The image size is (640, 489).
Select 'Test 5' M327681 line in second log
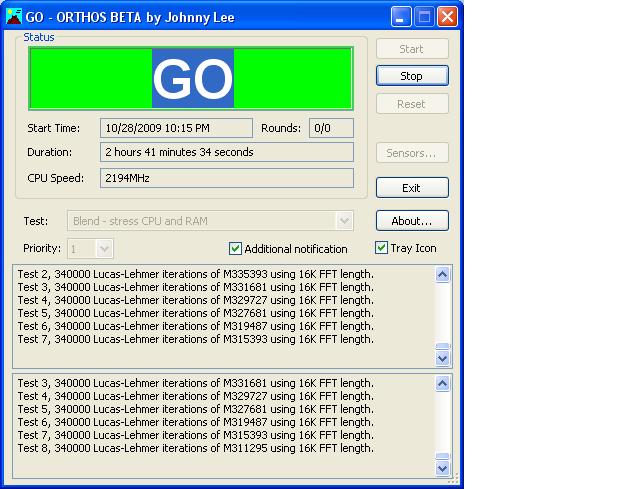196,409
